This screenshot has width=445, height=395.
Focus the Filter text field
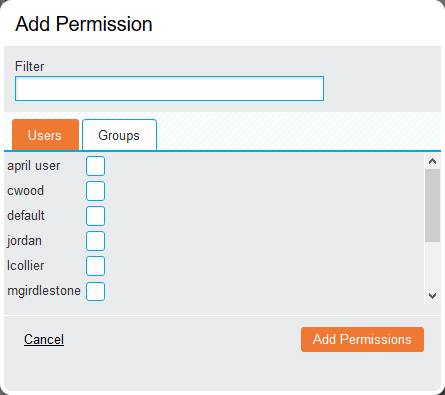pyautogui.click(x=169, y=89)
